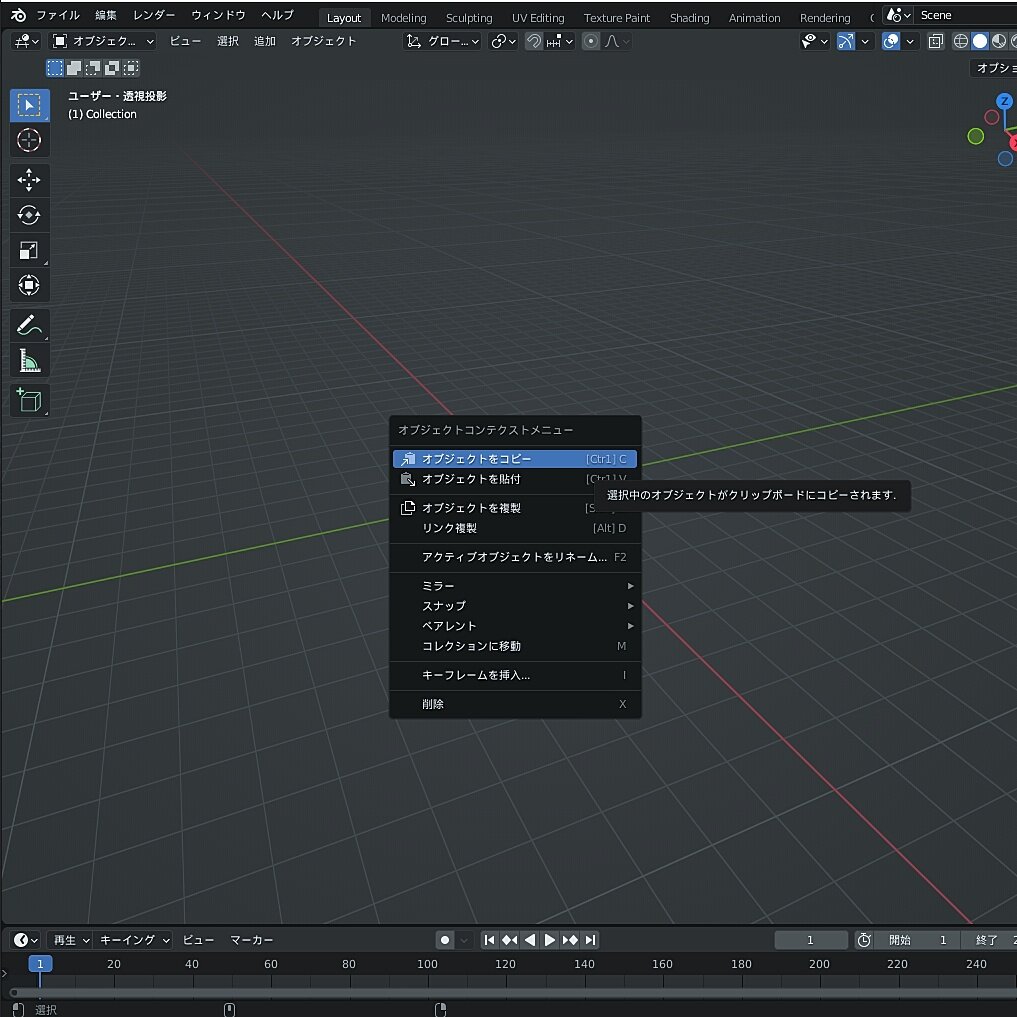
Task: Choose the extend selection mode icon
Action: coord(74,67)
